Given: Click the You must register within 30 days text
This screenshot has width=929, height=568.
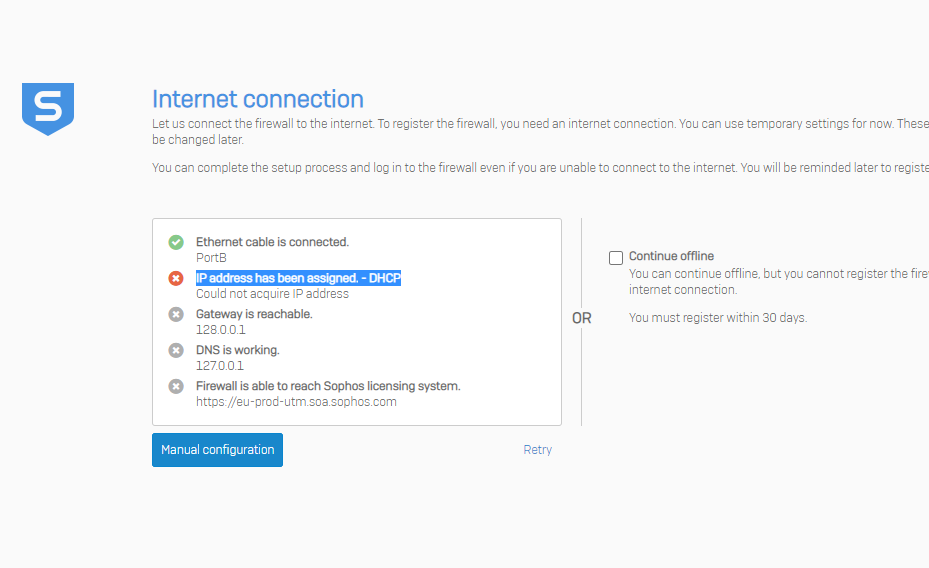Looking at the screenshot, I should click(718, 317).
